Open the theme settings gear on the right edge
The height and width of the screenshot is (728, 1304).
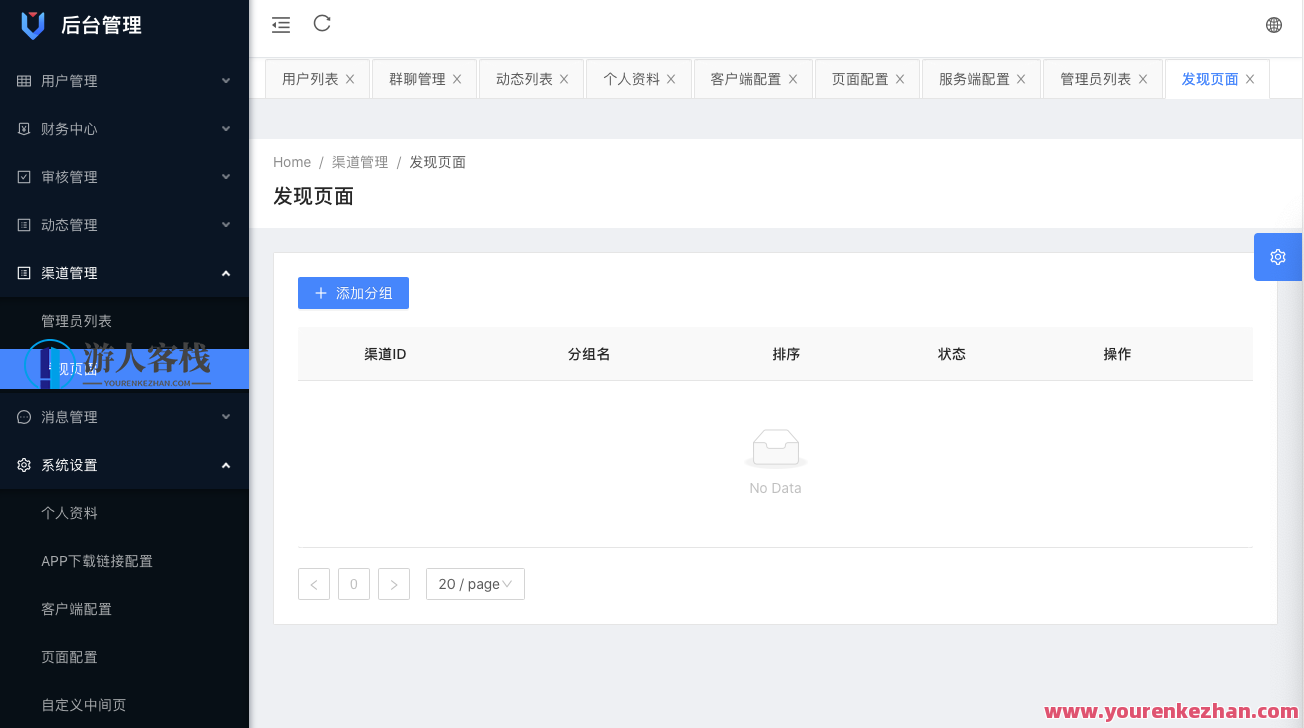tap(1277, 256)
